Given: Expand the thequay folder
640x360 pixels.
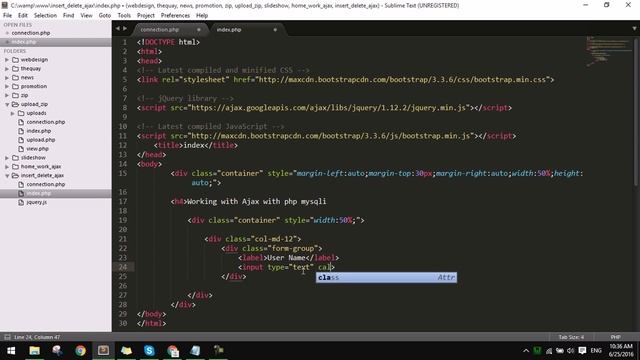Looking at the screenshot, I should 7,69.
